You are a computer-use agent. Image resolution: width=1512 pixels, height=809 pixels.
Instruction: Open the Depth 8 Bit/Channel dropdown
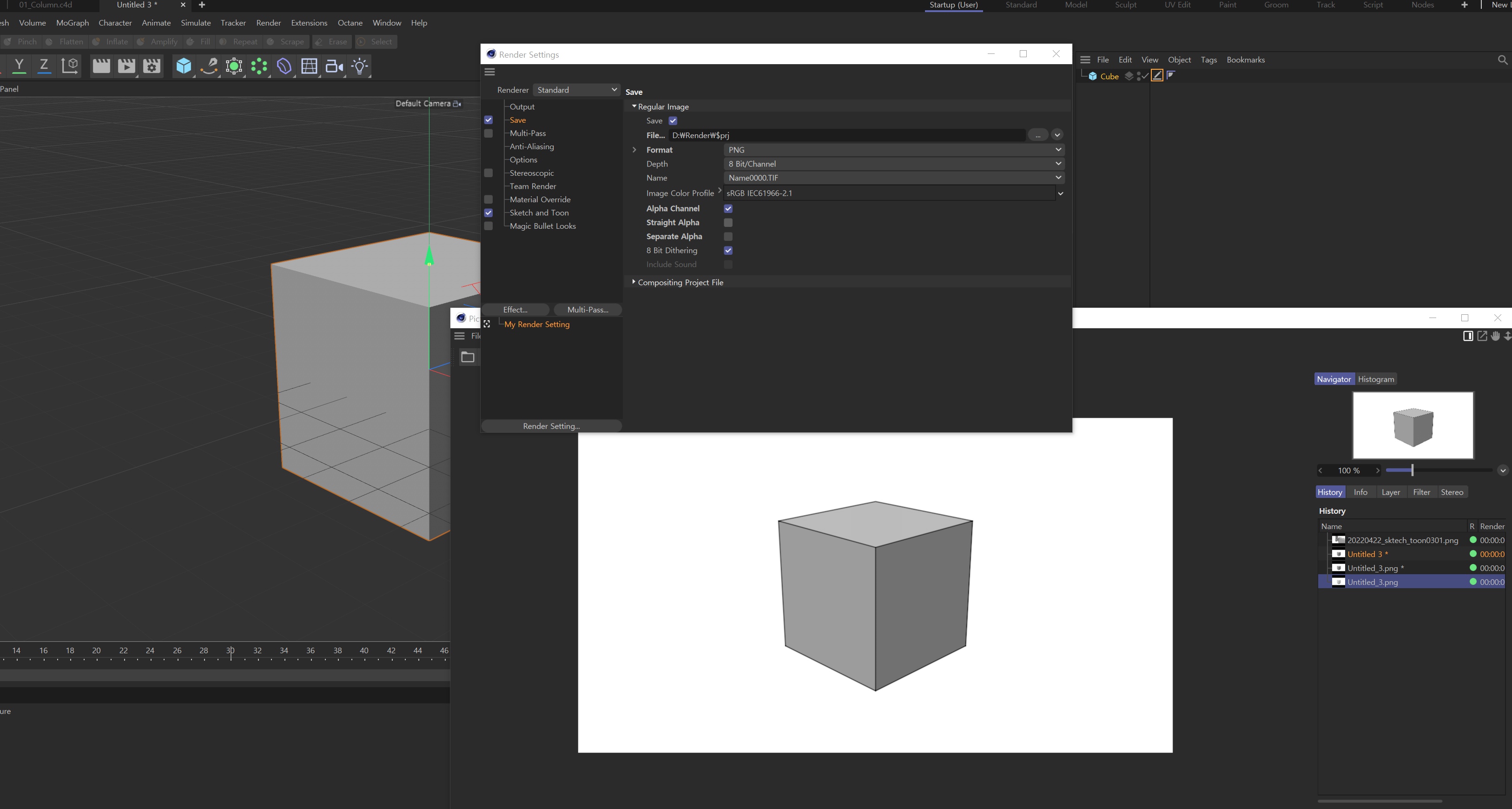pyautogui.click(x=1057, y=163)
